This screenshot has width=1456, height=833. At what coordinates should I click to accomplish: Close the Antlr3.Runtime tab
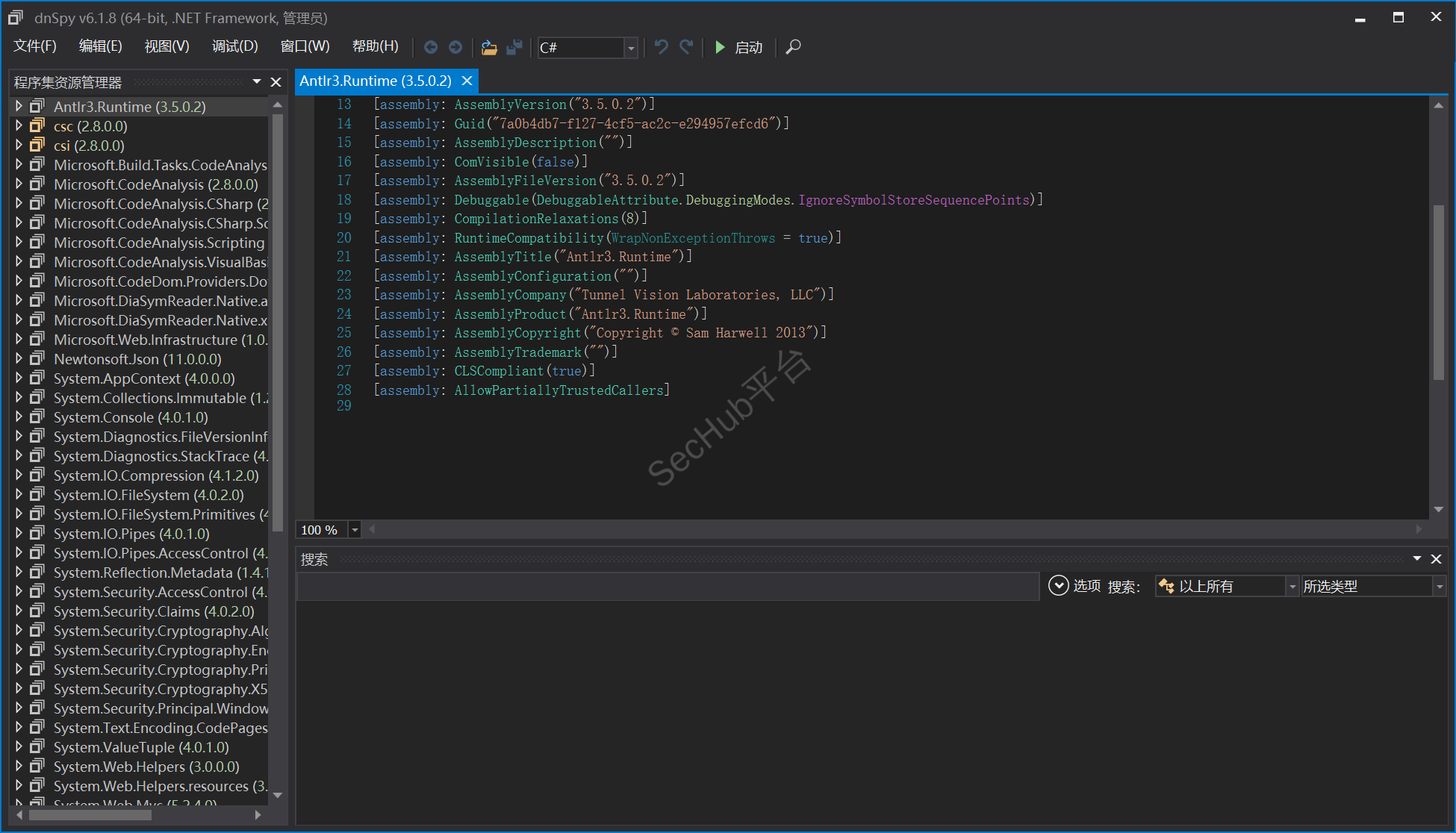(467, 81)
